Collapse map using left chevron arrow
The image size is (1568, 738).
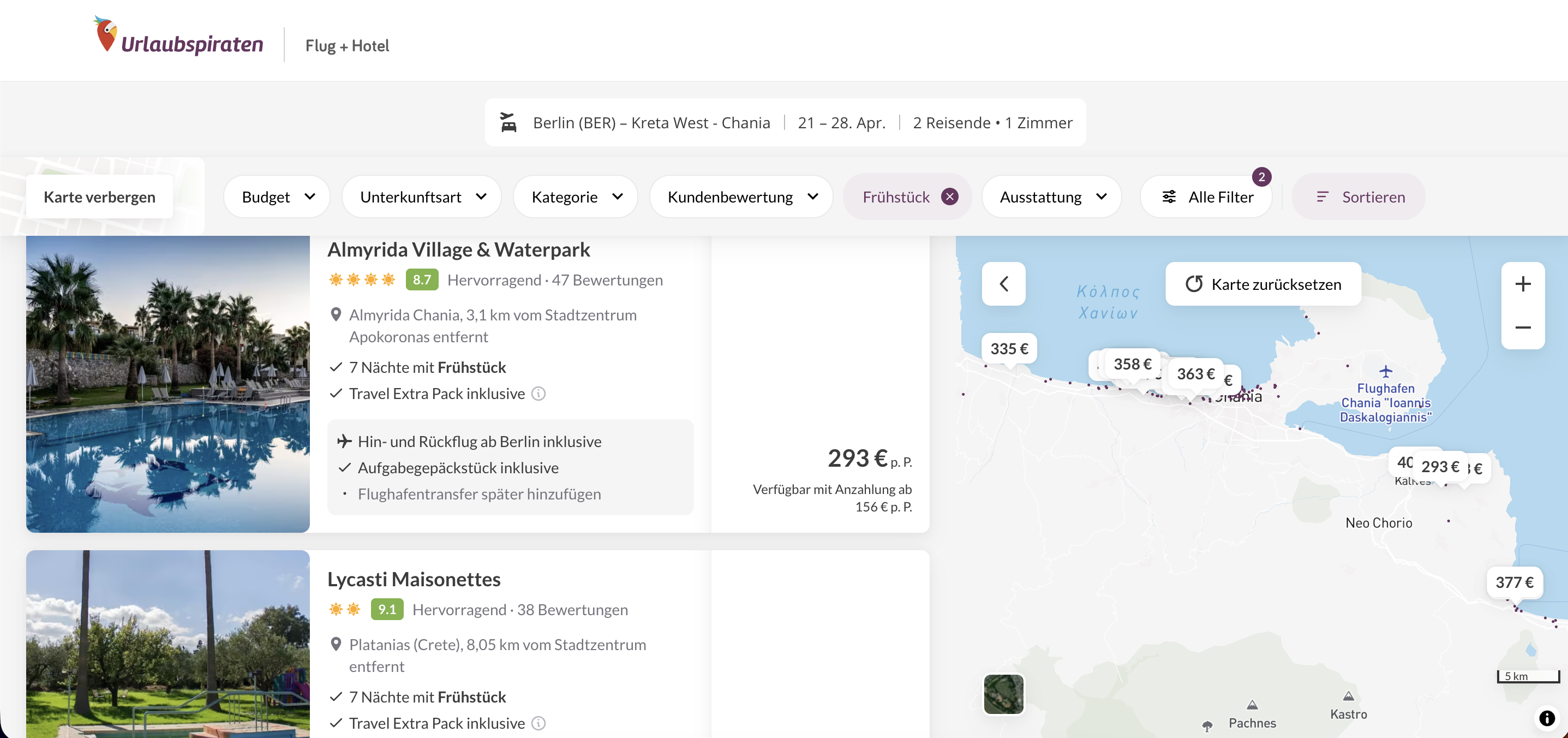tap(1003, 284)
